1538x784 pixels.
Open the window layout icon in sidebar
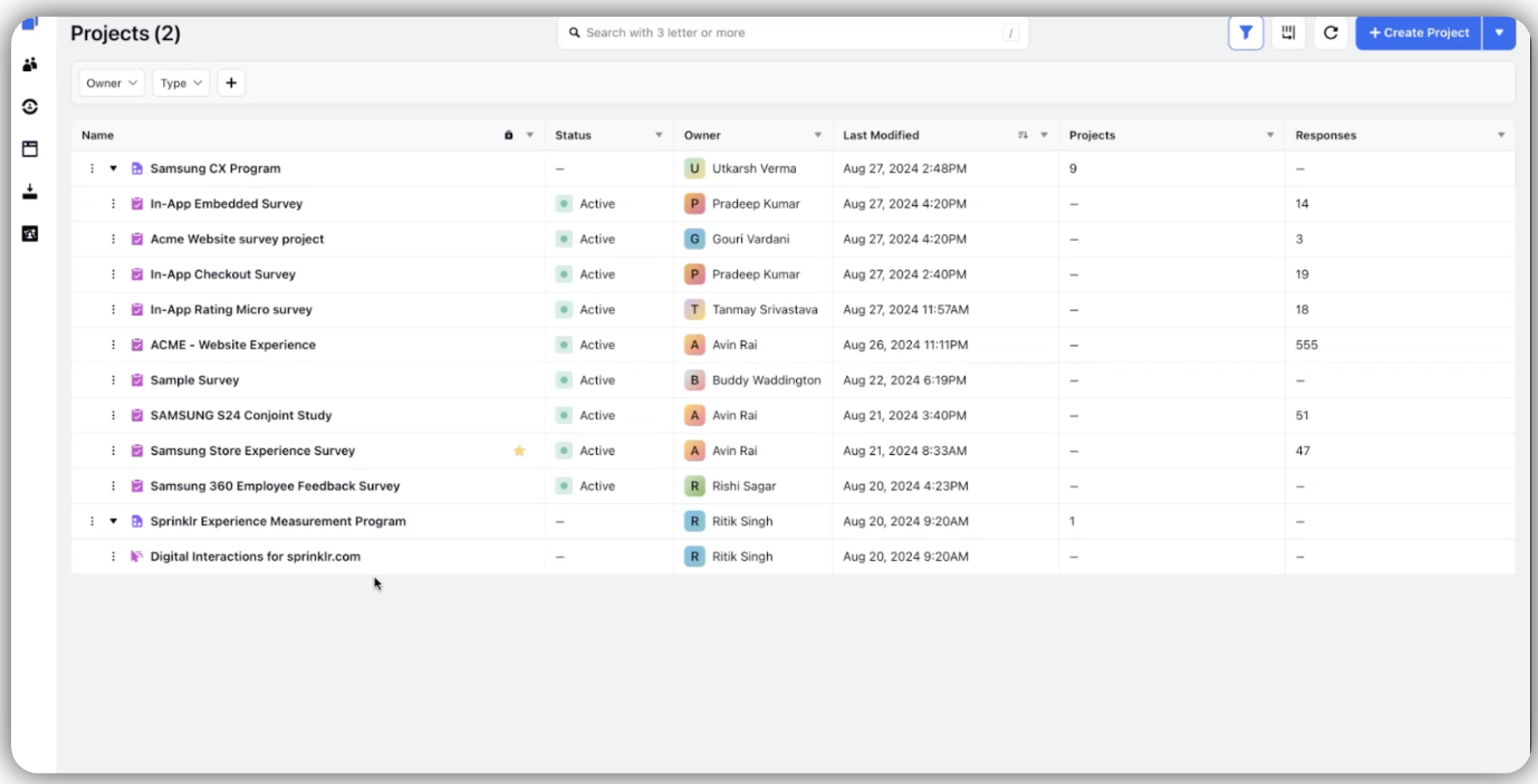pos(30,149)
